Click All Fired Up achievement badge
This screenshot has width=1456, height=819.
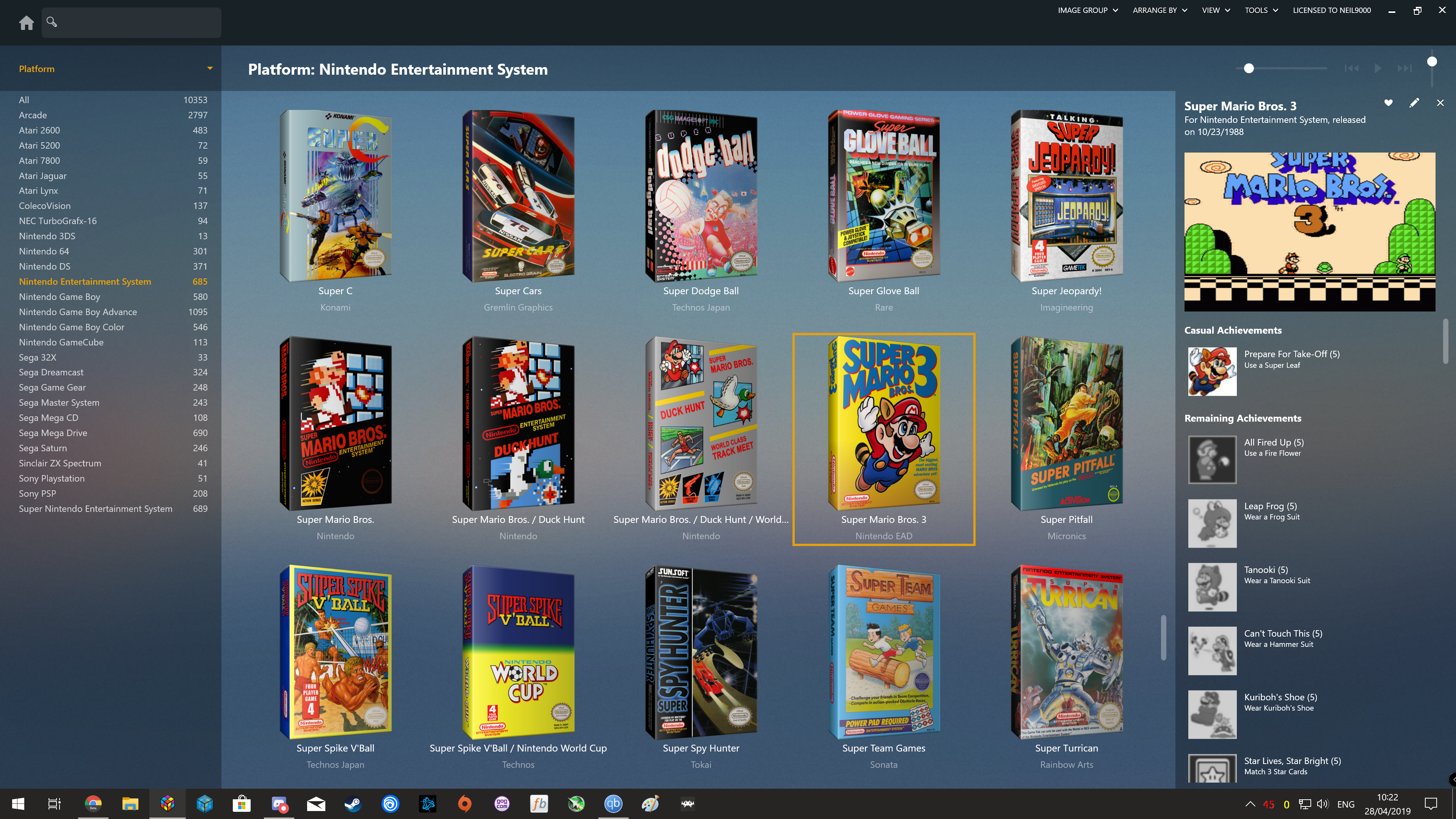coord(1213,460)
